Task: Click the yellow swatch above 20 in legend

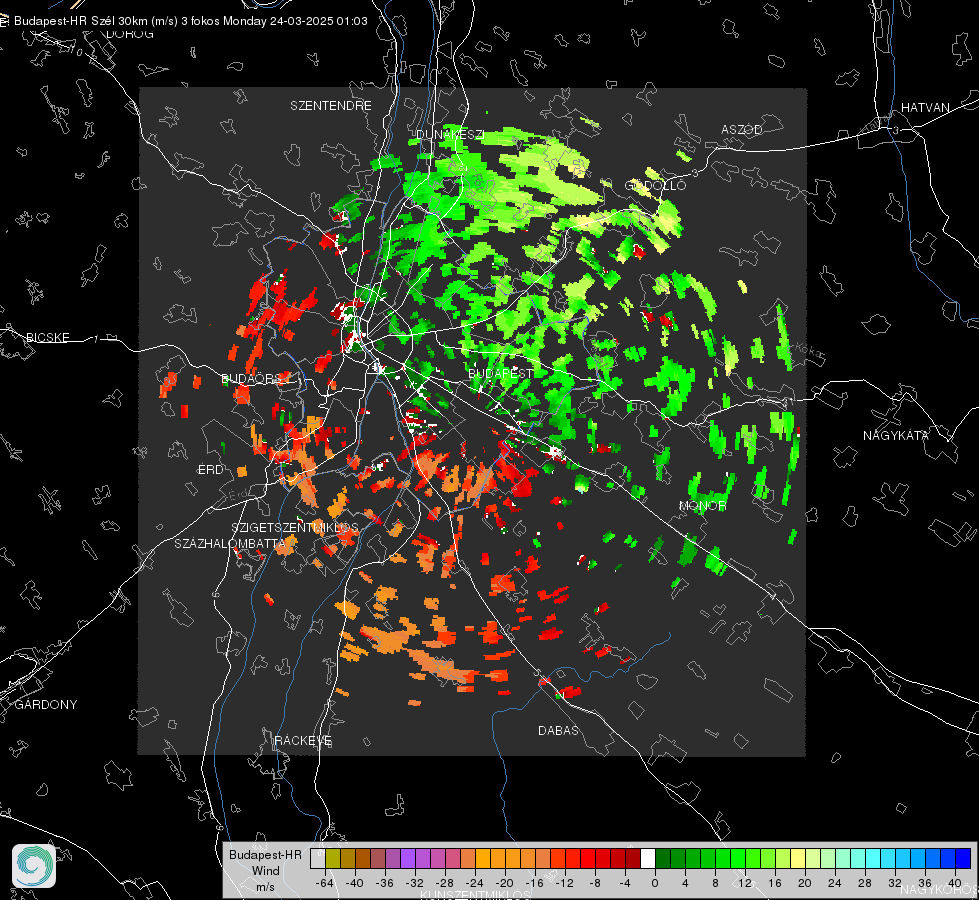Action: tap(798, 858)
